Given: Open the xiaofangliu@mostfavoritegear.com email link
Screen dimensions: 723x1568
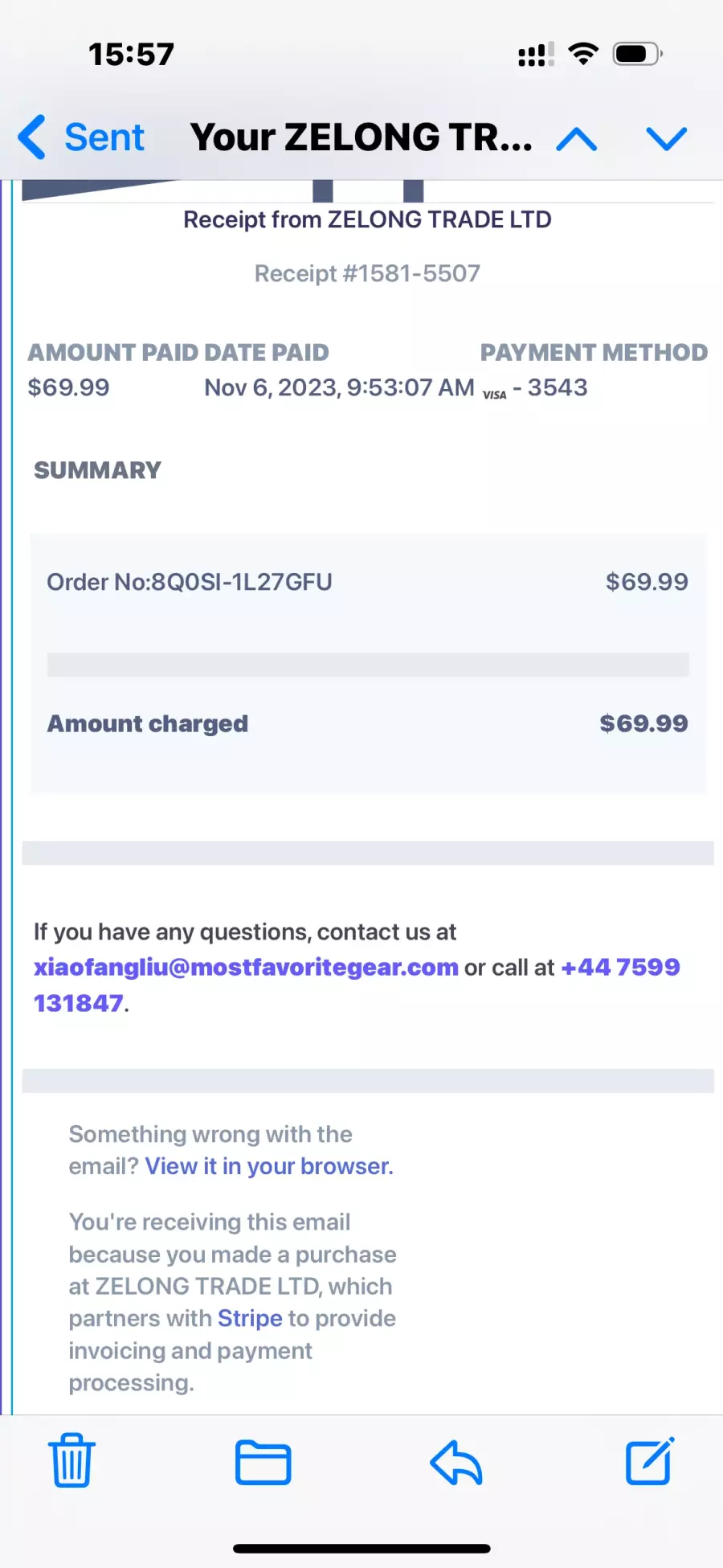Looking at the screenshot, I should pyautogui.click(x=246, y=967).
